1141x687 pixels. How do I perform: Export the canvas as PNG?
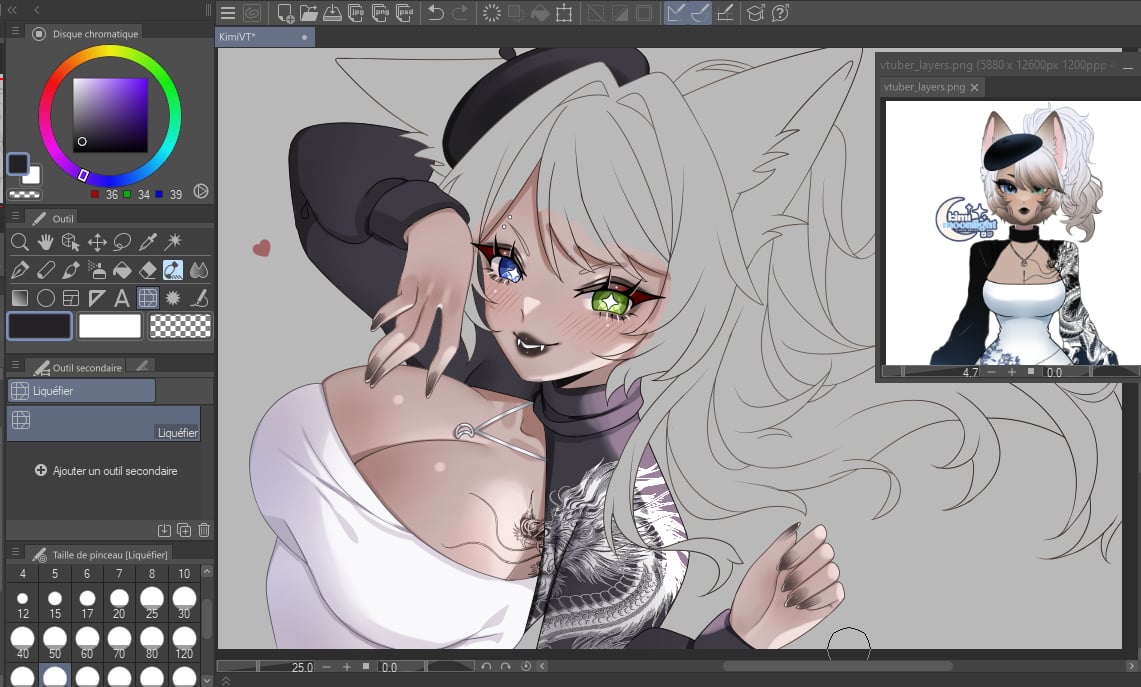381,13
